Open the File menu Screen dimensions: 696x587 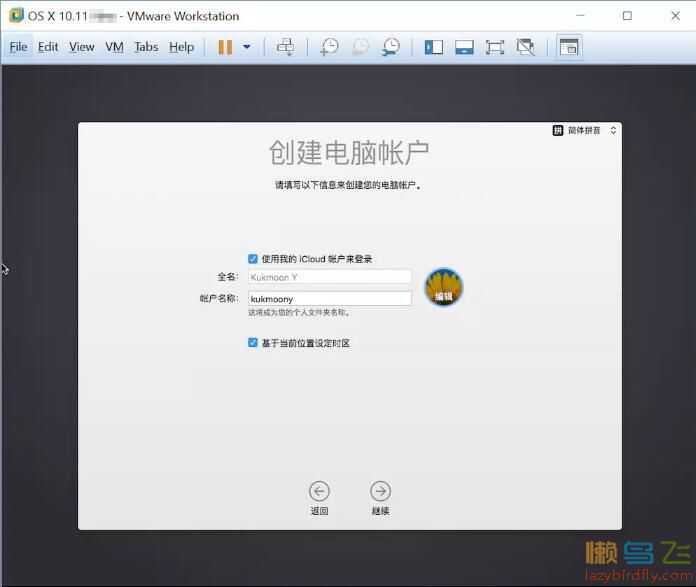pyautogui.click(x=18, y=47)
